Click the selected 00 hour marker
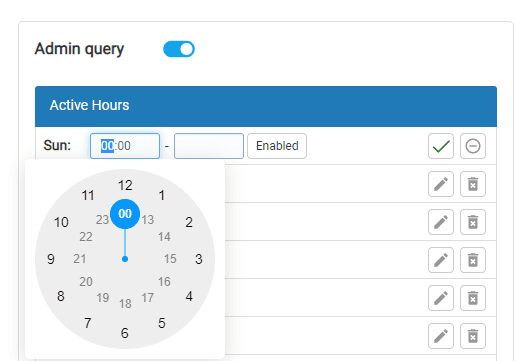Screen dimensions: 514x361 pos(125,214)
